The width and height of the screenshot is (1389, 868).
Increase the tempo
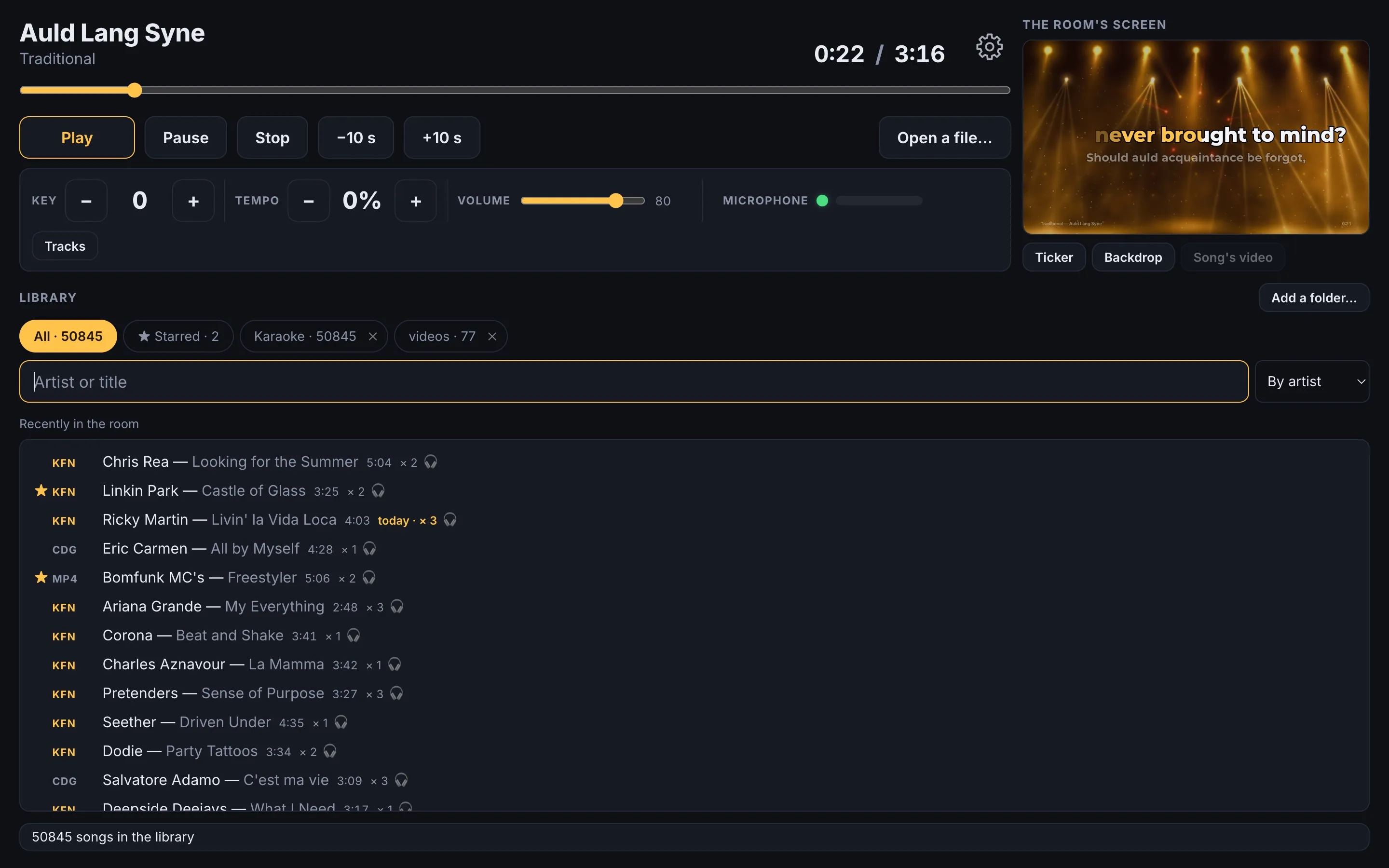point(416,201)
